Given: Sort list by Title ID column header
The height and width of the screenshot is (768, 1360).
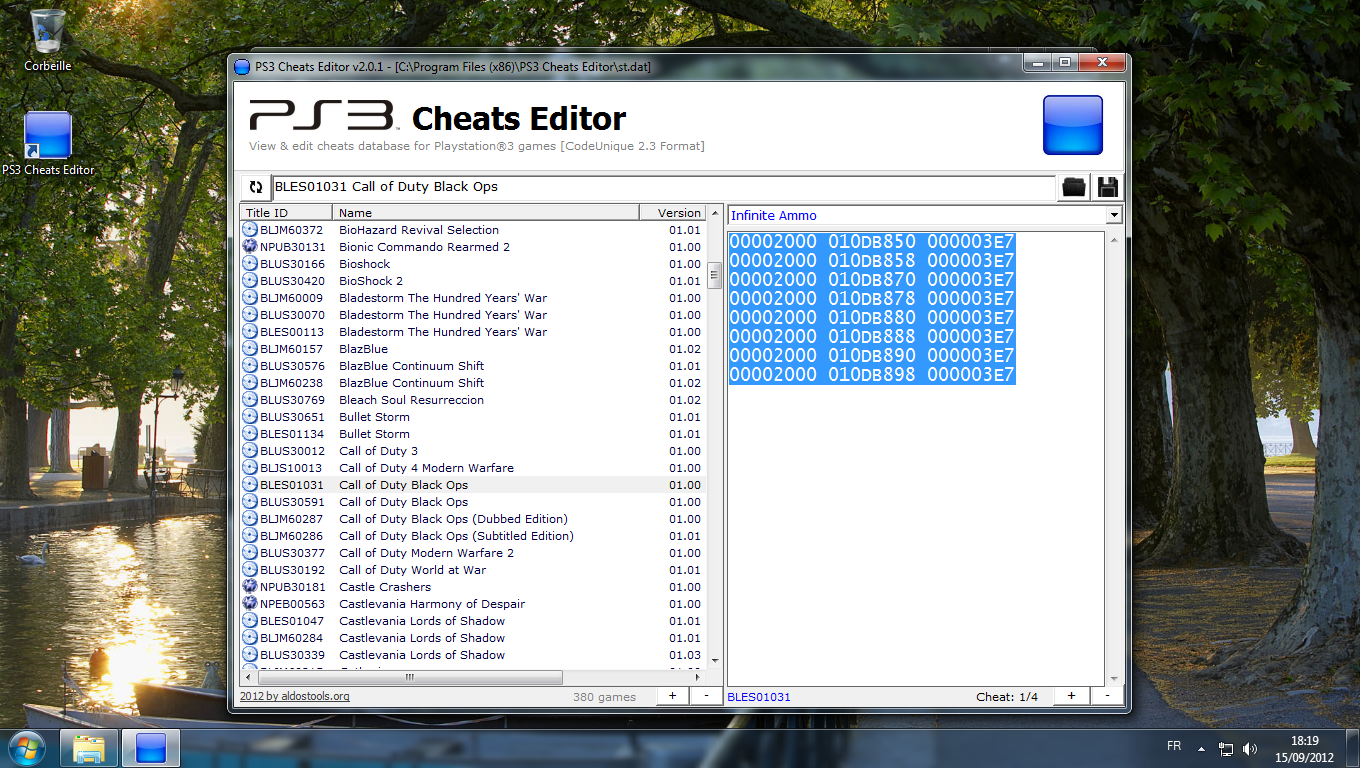Looking at the screenshot, I should [286, 213].
